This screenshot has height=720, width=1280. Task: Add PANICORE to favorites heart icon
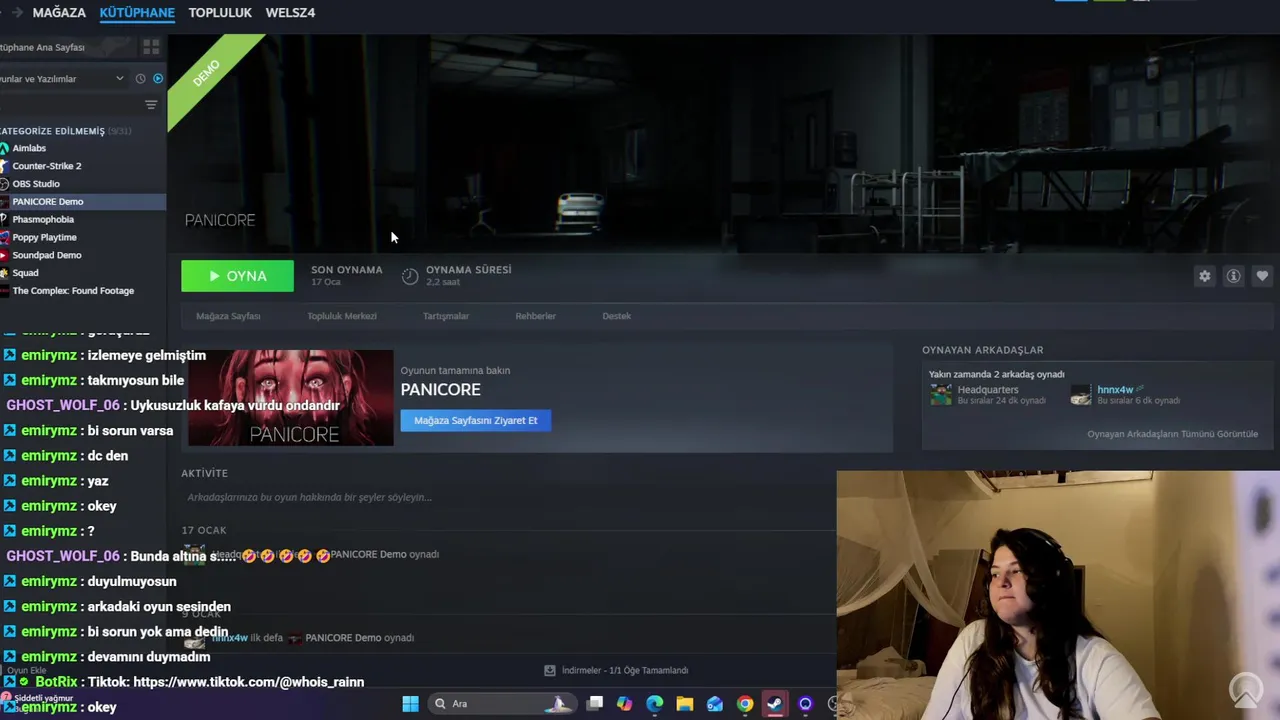[1262, 276]
